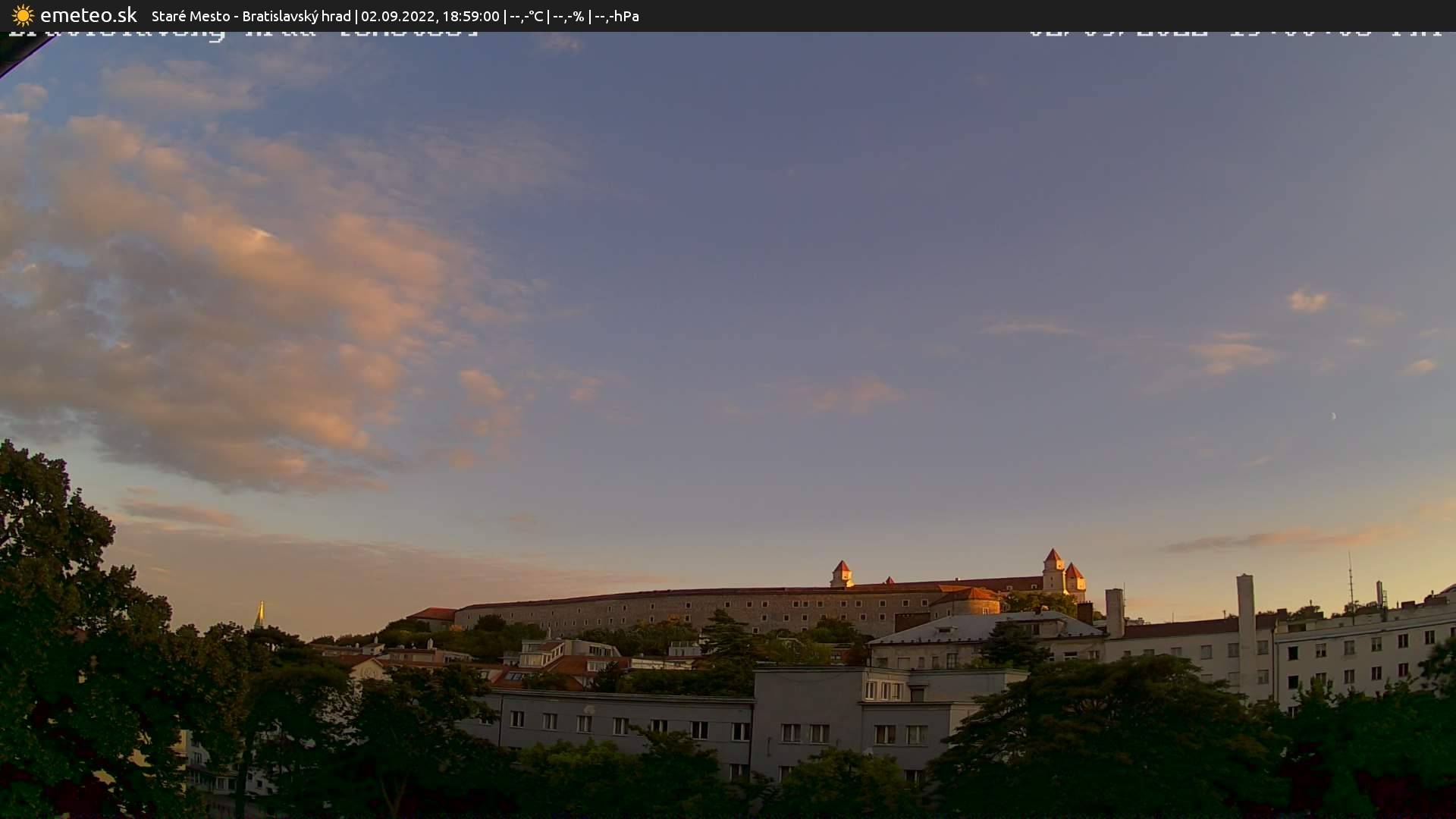Click the moon visible in the sky

[1332, 416]
